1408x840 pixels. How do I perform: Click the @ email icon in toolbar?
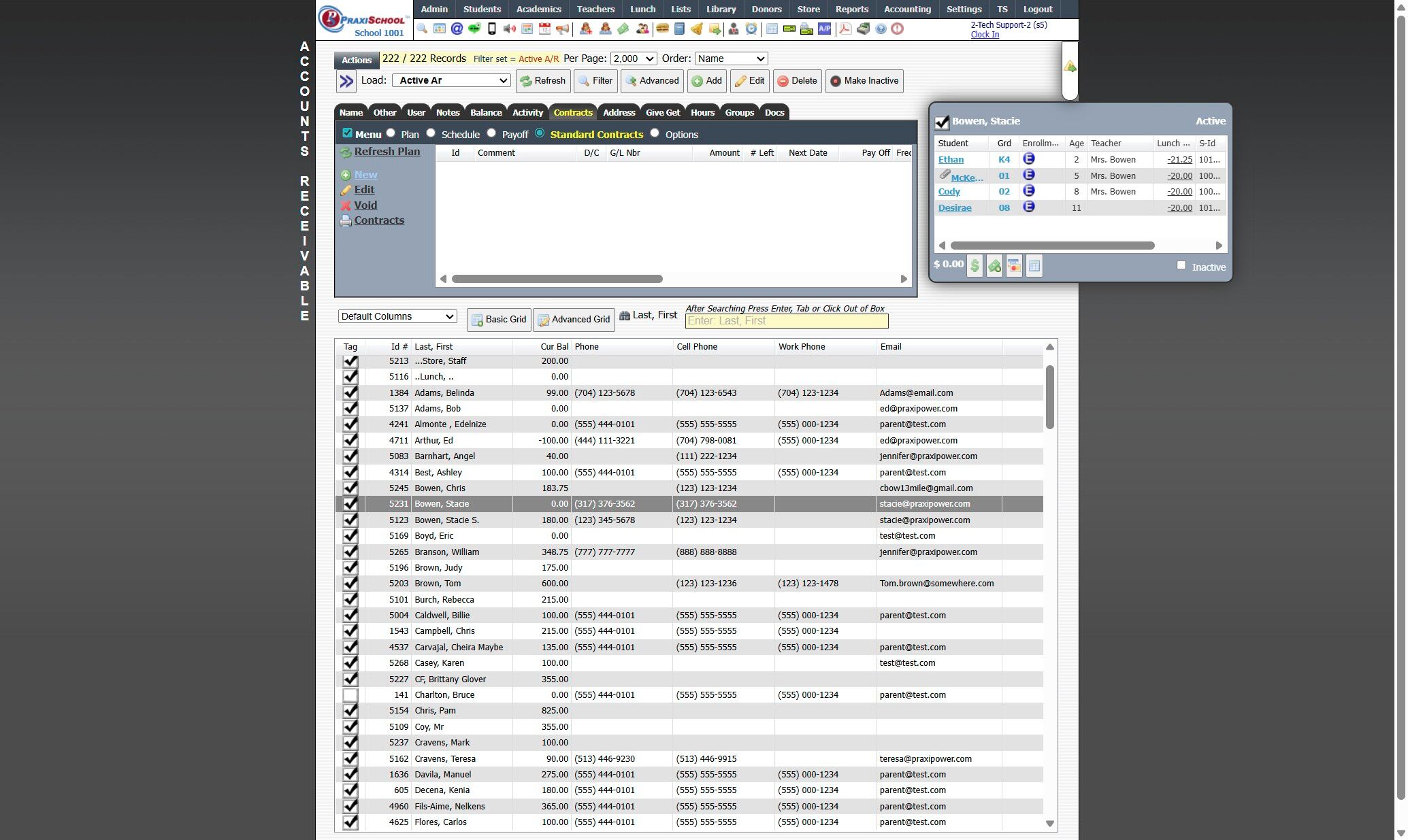point(457,29)
